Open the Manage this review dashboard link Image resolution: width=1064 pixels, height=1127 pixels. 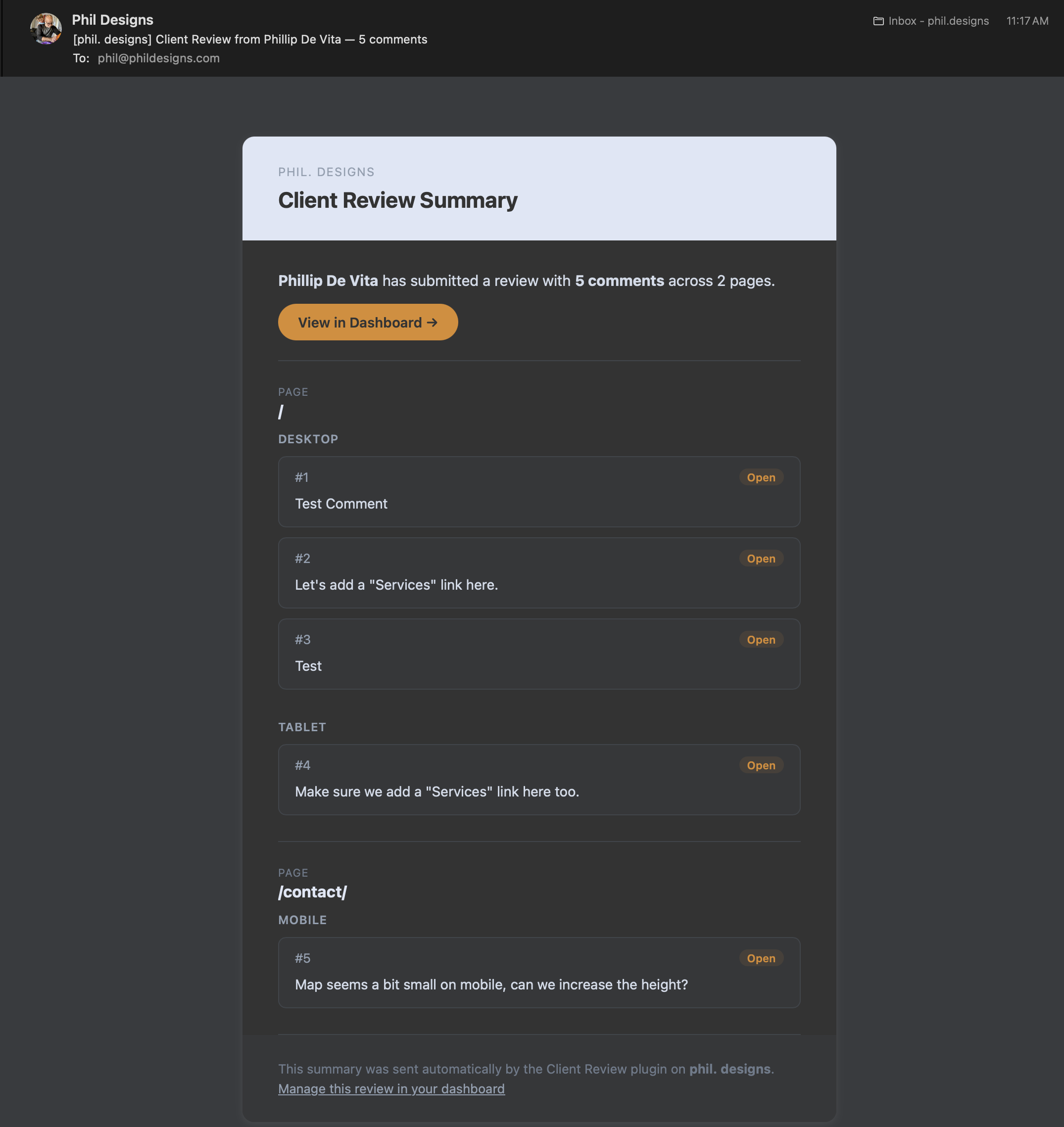(391, 1088)
